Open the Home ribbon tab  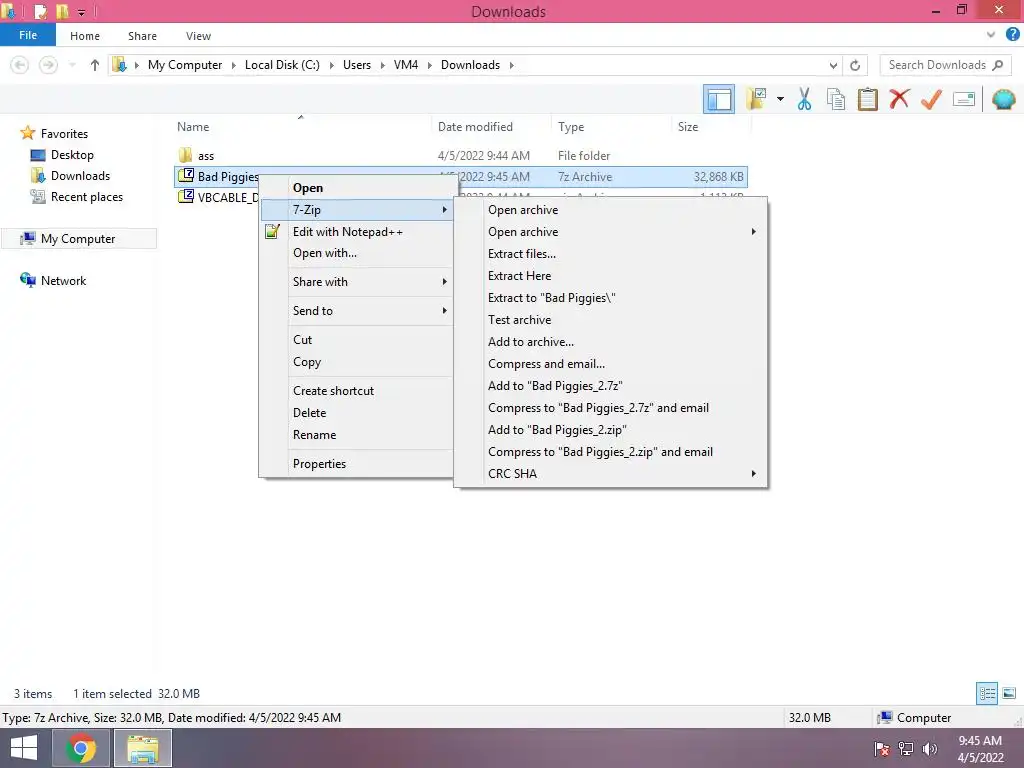pyautogui.click(x=85, y=36)
